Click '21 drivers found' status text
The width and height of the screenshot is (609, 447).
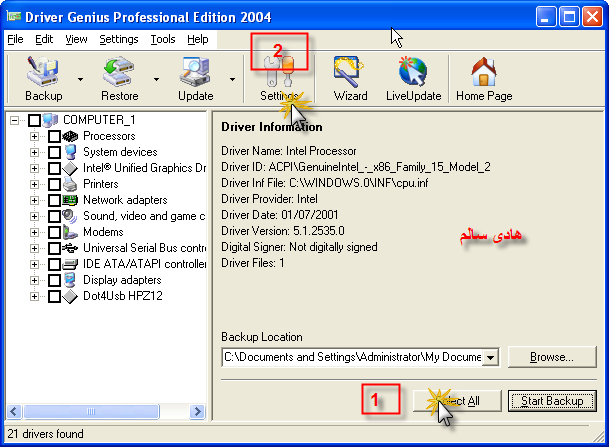coord(45,434)
